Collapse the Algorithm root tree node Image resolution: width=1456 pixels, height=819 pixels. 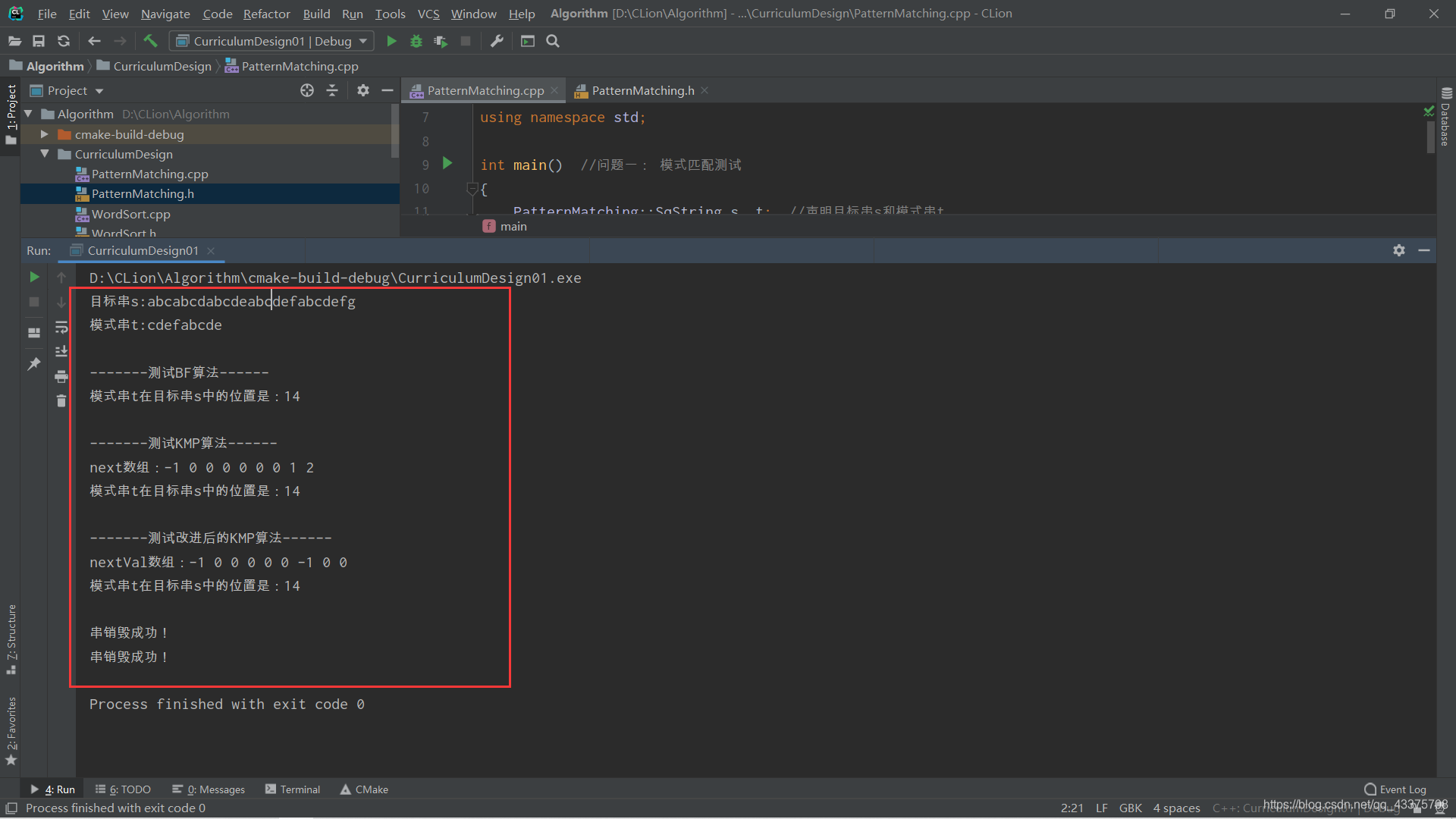click(x=28, y=114)
